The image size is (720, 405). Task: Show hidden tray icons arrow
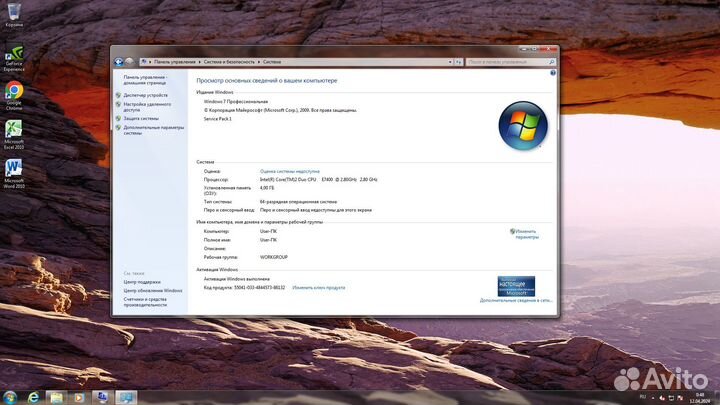(x=652, y=398)
